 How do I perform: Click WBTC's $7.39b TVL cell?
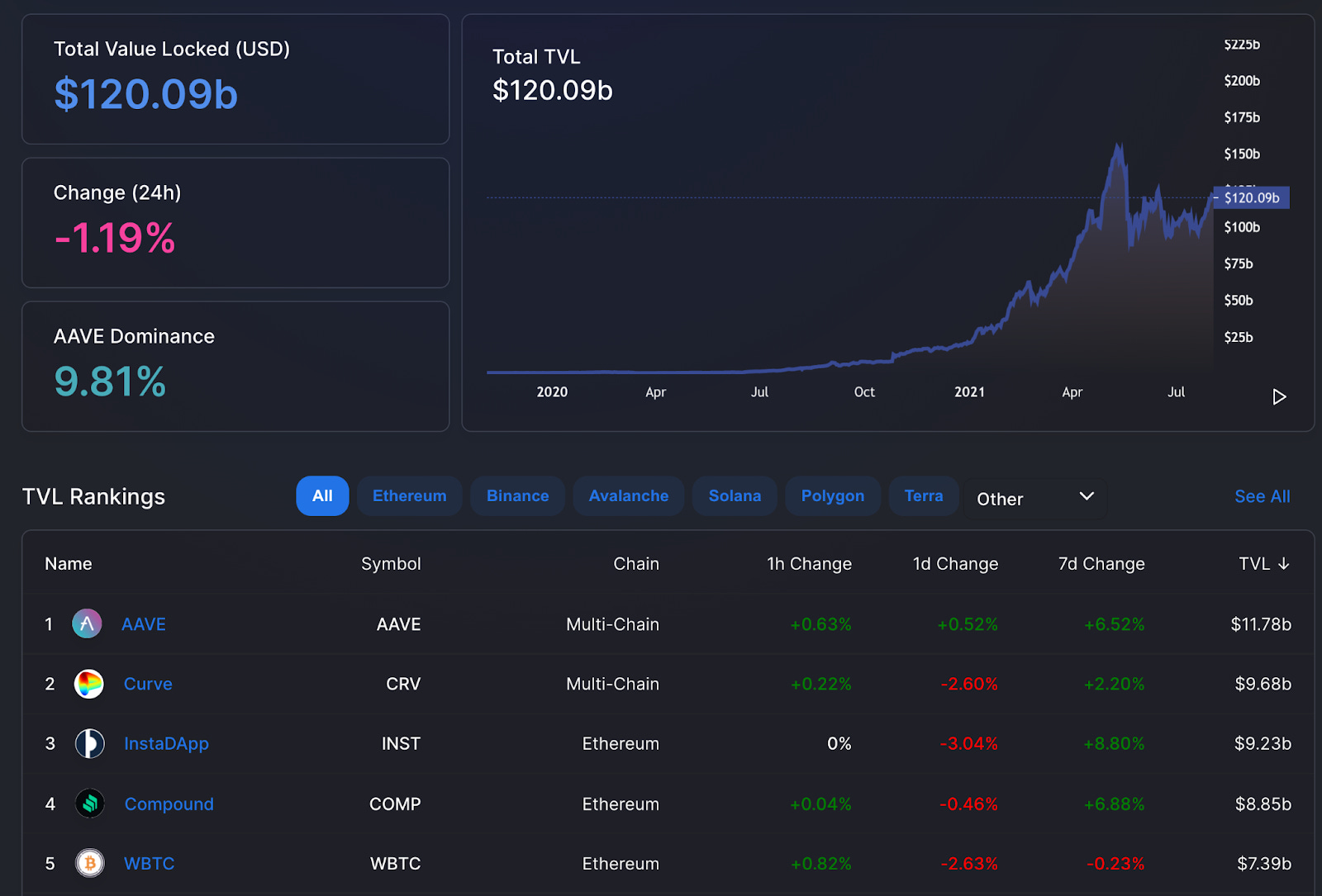(1264, 864)
